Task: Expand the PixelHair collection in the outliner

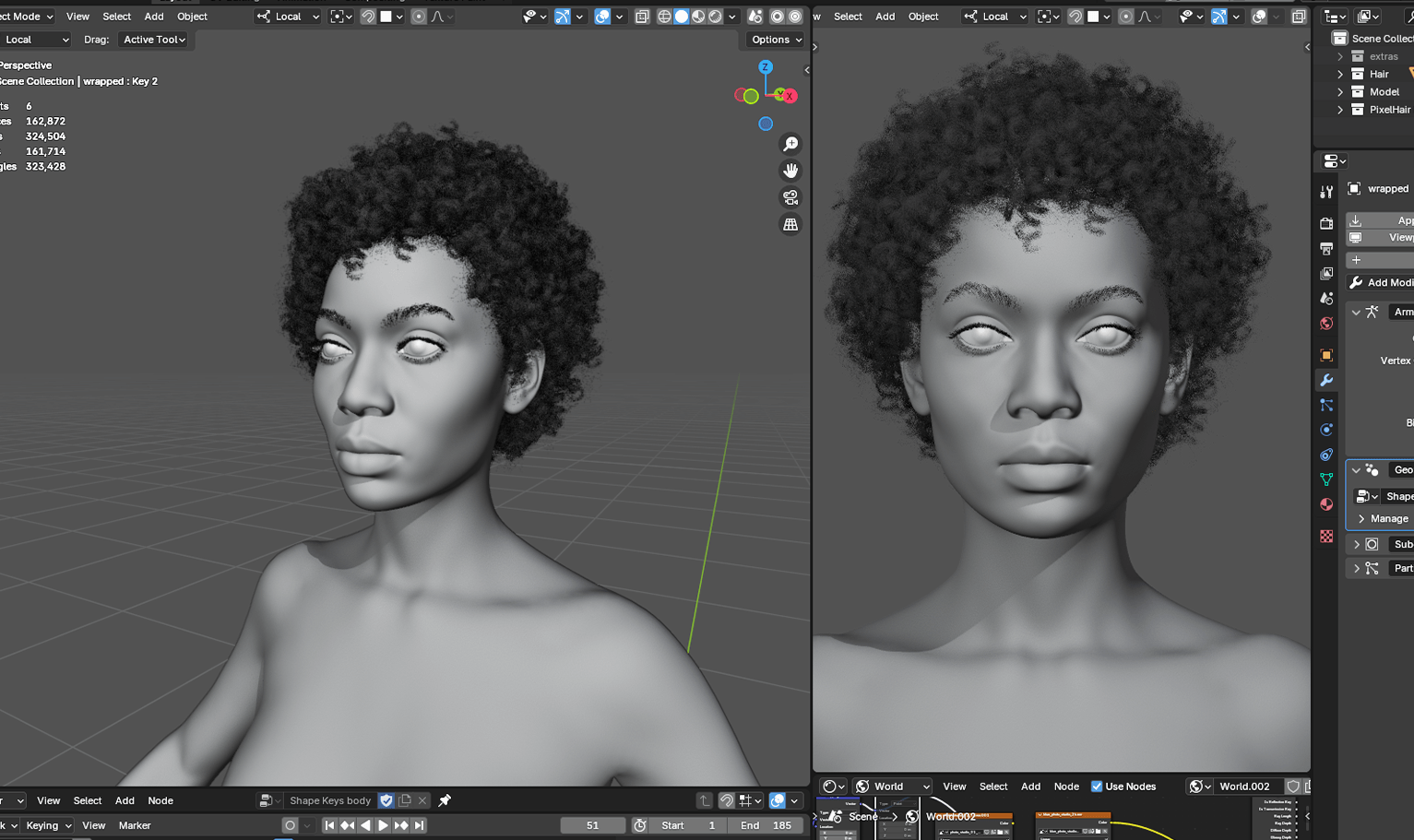Action: tap(1340, 109)
